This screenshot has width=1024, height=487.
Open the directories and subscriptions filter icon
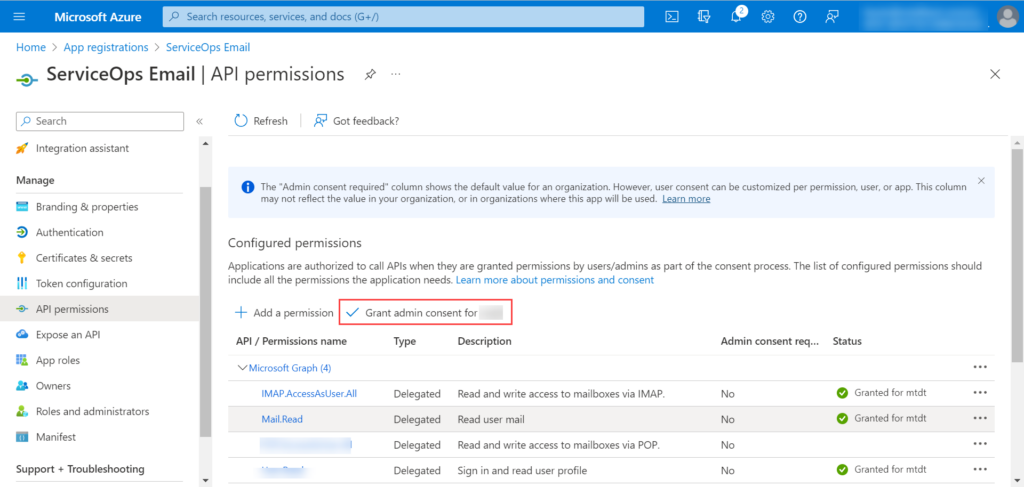tap(705, 16)
